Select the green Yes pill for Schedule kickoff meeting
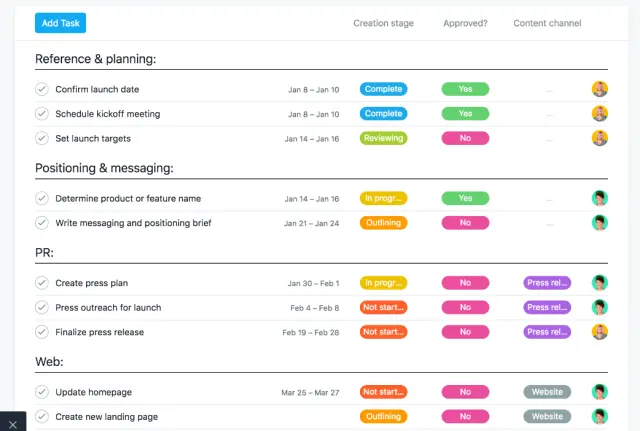 465,114
